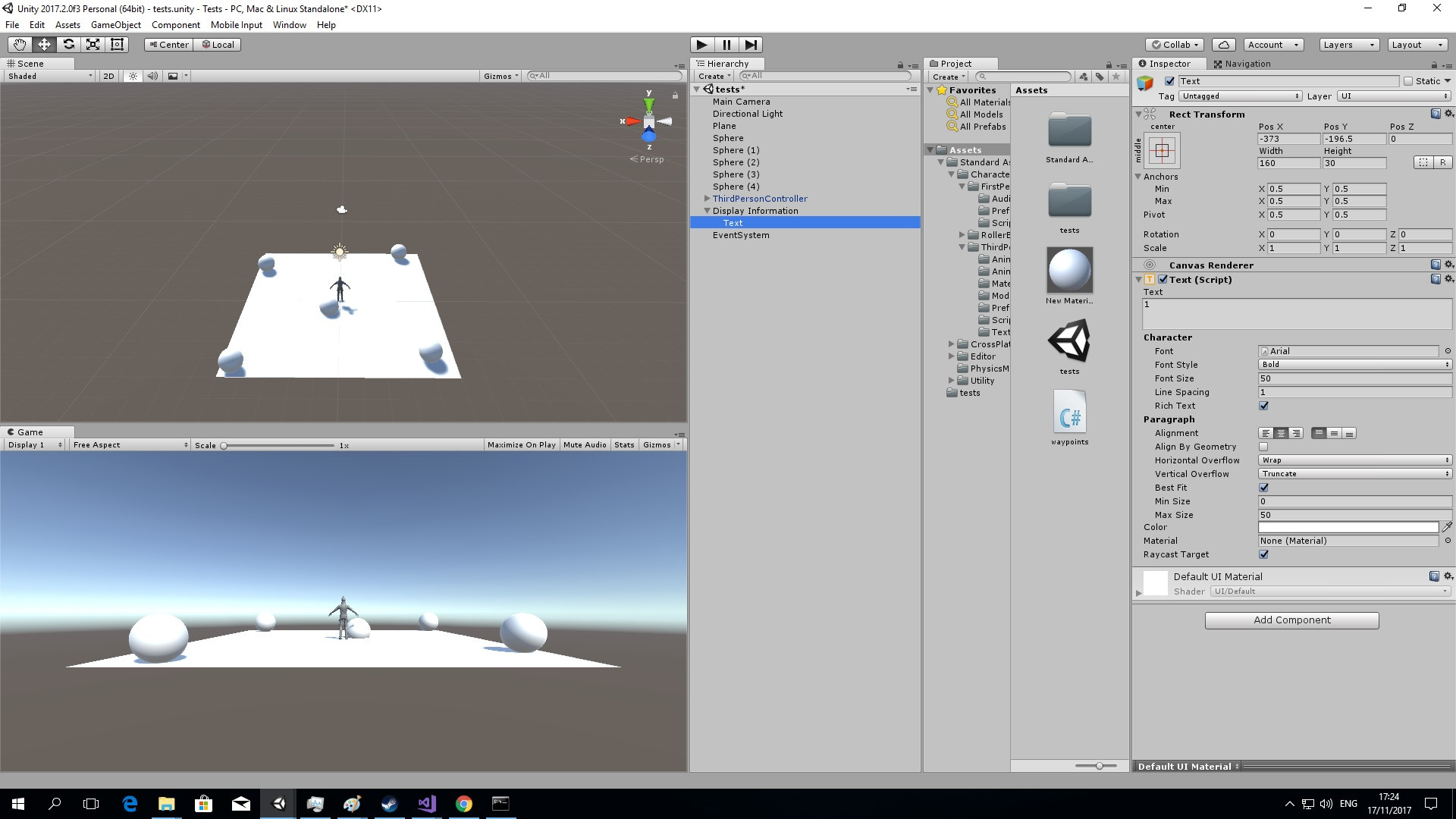Toggle the Rich Text checkbox
The image size is (1456, 819).
click(x=1263, y=406)
